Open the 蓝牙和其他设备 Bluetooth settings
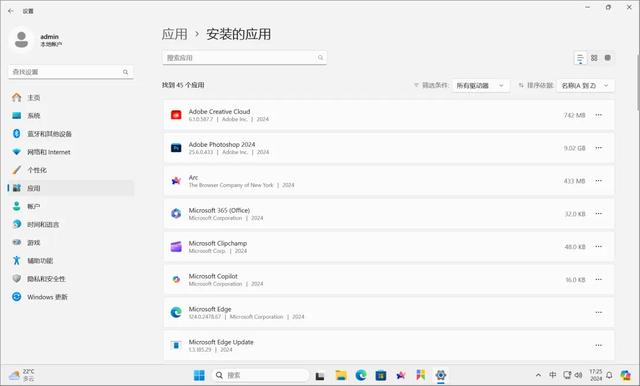640x386 pixels. [70, 134]
